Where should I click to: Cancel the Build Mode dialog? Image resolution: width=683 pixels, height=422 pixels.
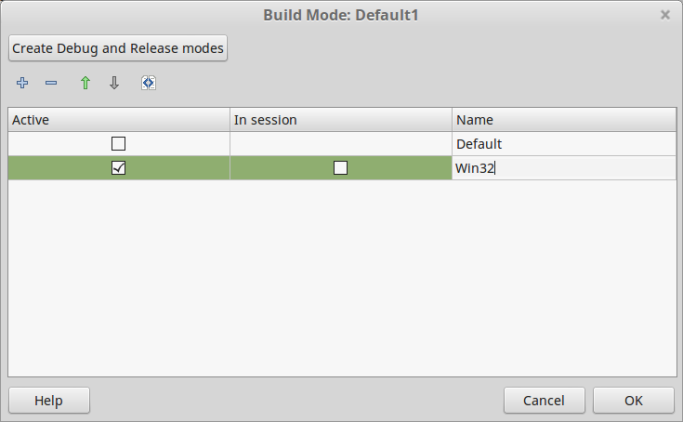click(x=544, y=400)
